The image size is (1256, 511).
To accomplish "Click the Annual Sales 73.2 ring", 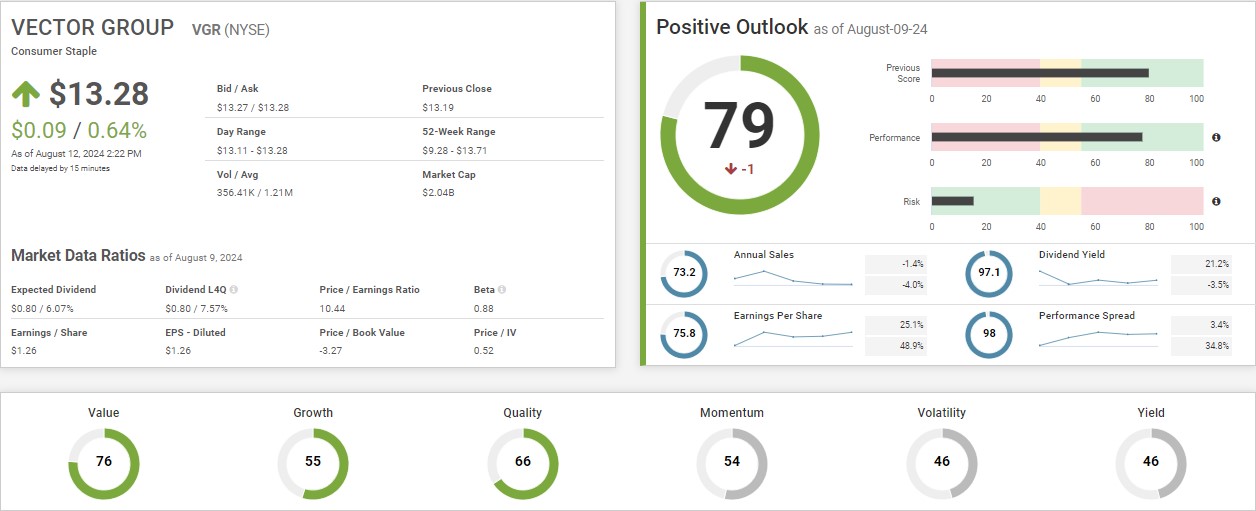I will [x=684, y=272].
